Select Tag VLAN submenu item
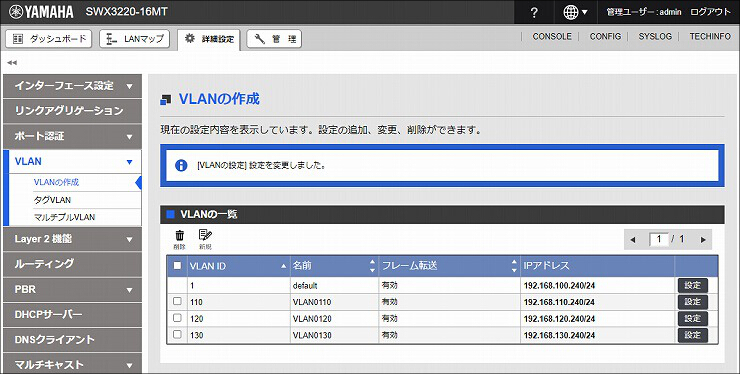This screenshot has height=374, width=740. (x=52, y=200)
